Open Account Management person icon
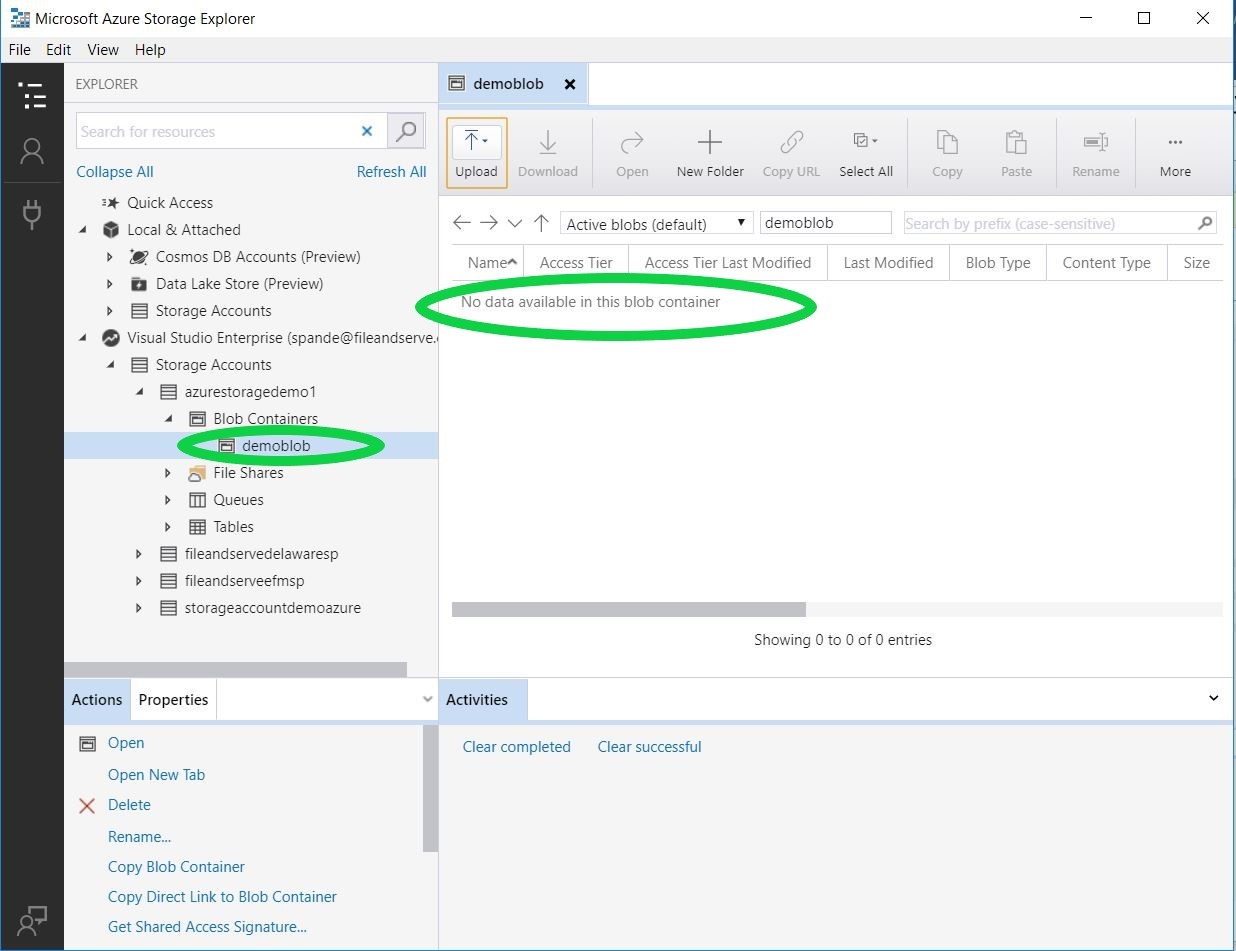 tap(32, 152)
